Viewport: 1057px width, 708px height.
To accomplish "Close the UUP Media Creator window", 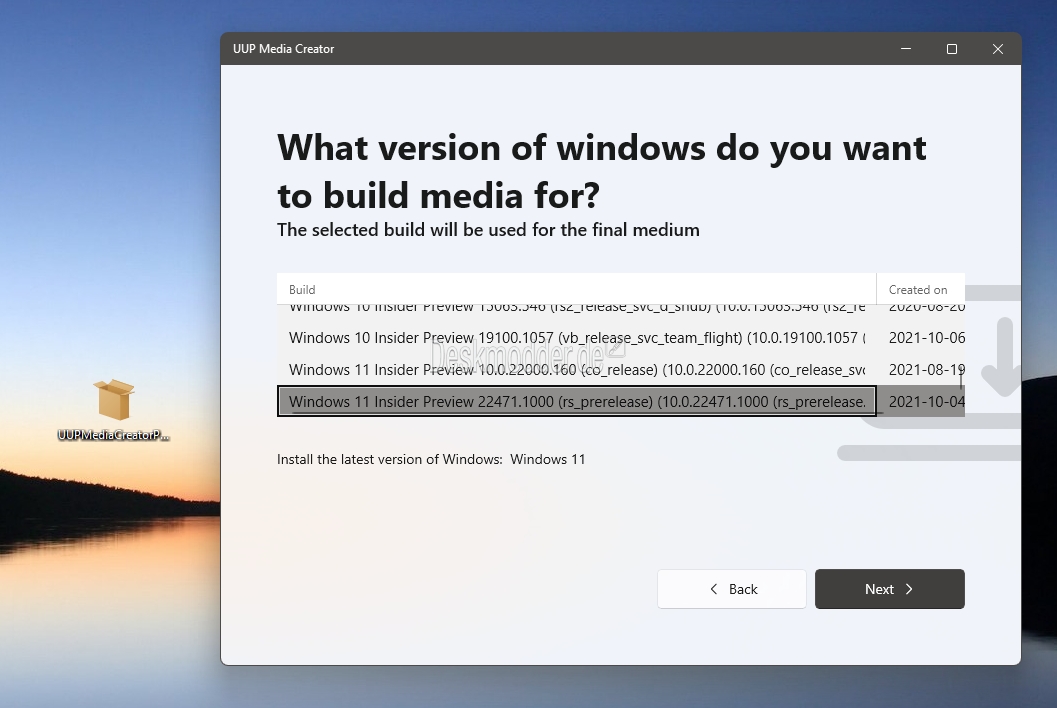I will point(998,49).
